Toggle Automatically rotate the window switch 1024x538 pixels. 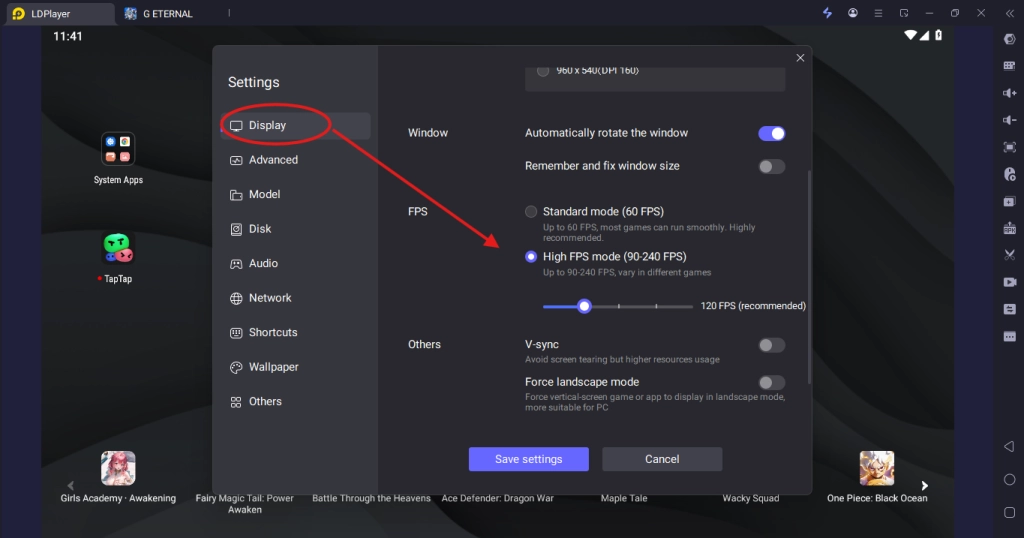771,133
